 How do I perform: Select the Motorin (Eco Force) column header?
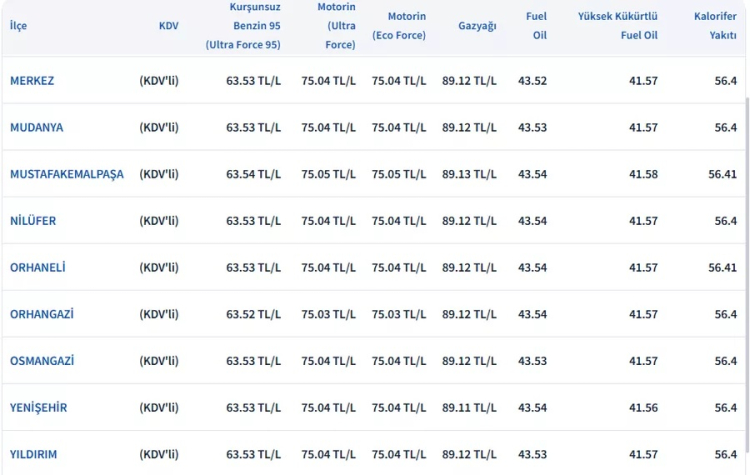pyautogui.click(x=398, y=26)
